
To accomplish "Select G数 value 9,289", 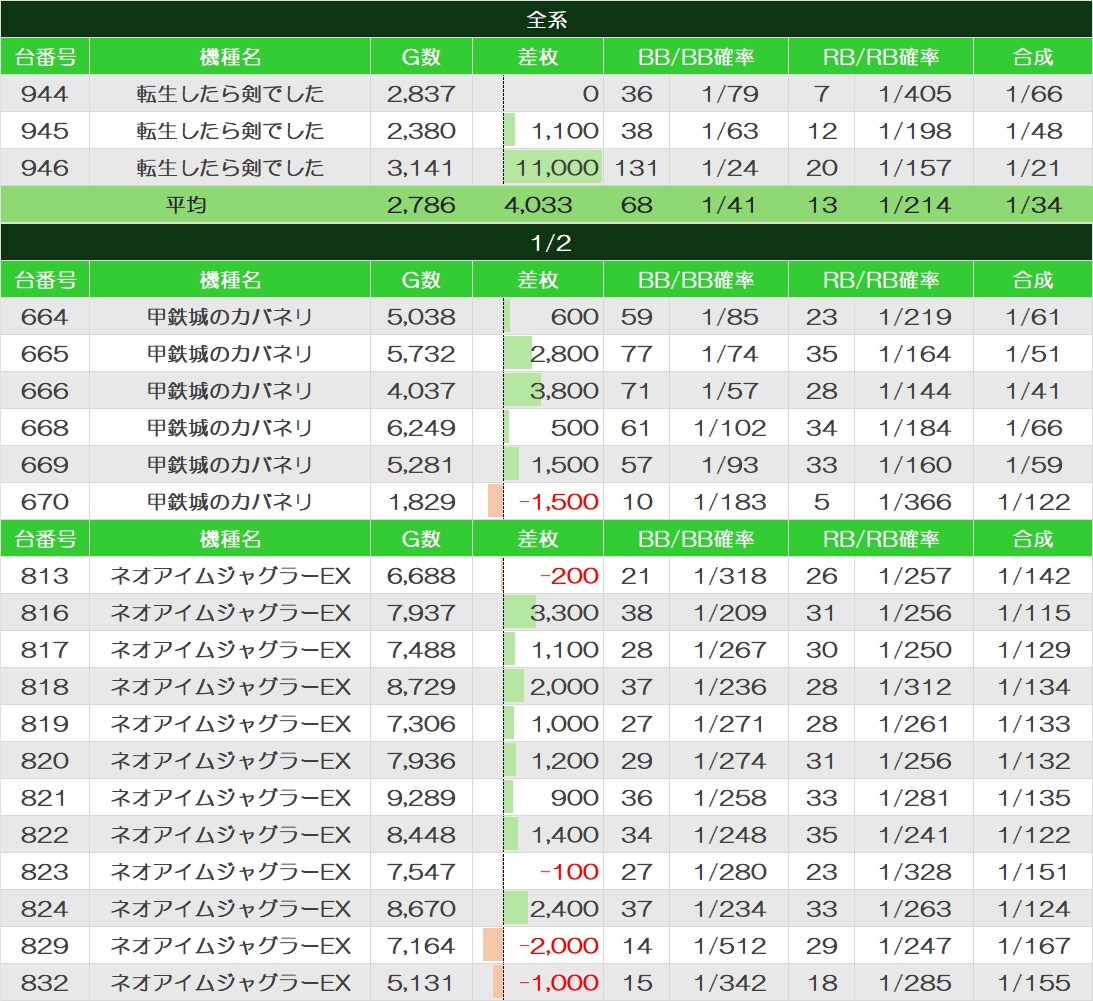I will (x=421, y=797).
